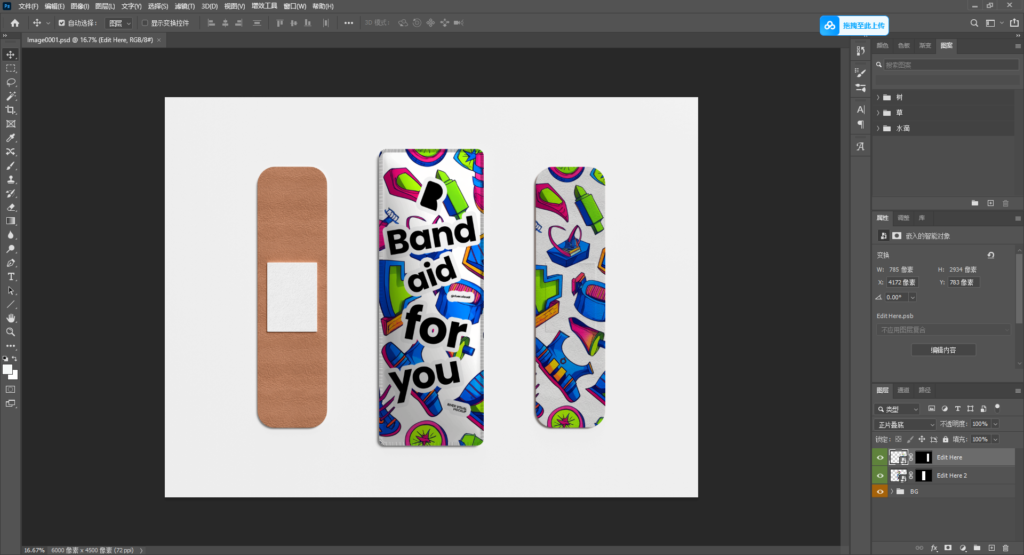
Task: Click the 编辑内容 button
Action: [x=943, y=350]
